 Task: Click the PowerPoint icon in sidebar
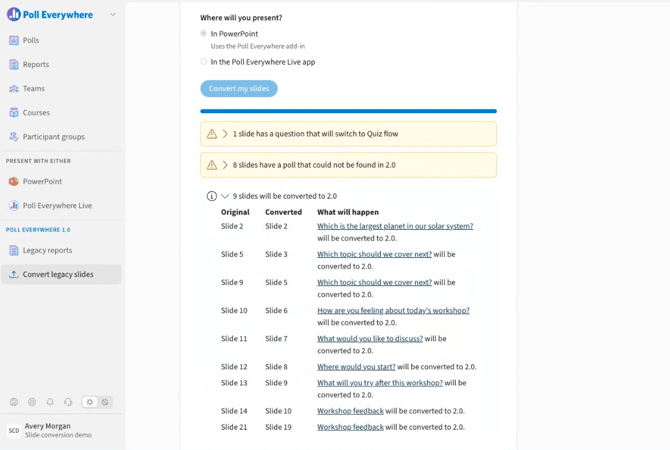[x=14, y=181]
